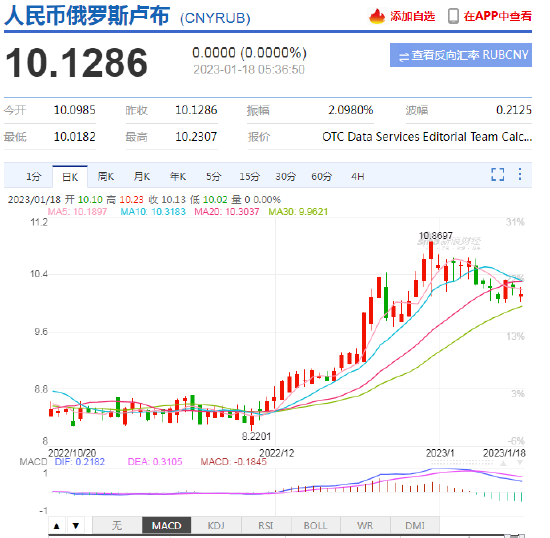Switch to 15分 chart tab
Screen dimensions: 550x538
tap(249, 176)
